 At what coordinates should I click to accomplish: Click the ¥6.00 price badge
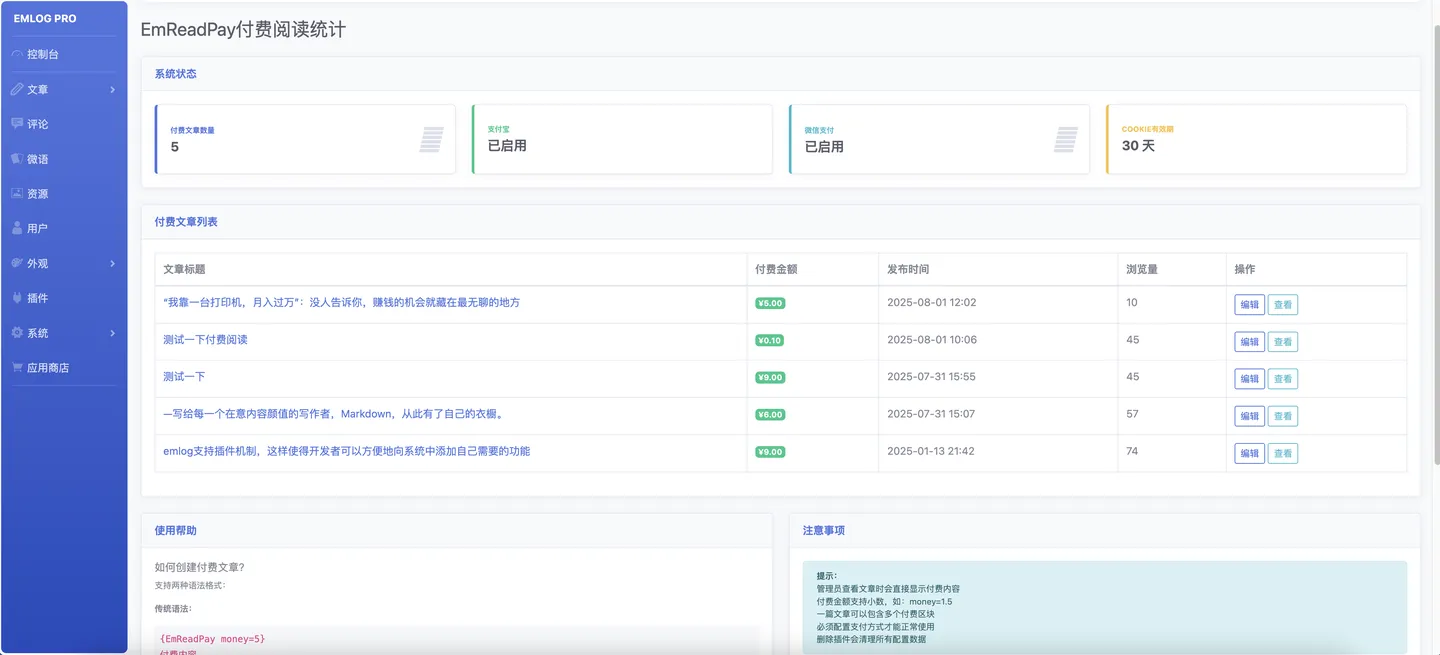click(770, 414)
